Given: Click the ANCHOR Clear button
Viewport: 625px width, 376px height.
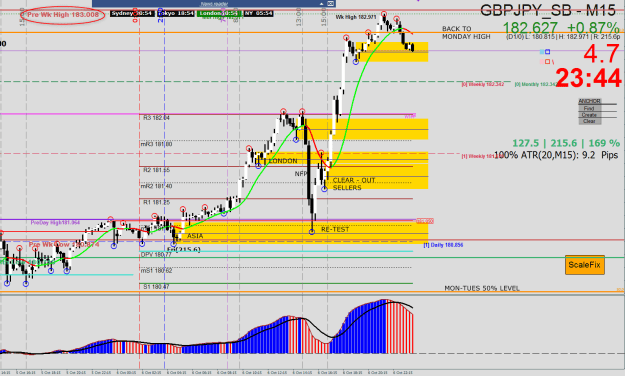Looking at the screenshot, I should pyautogui.click(x=590, y=121).
